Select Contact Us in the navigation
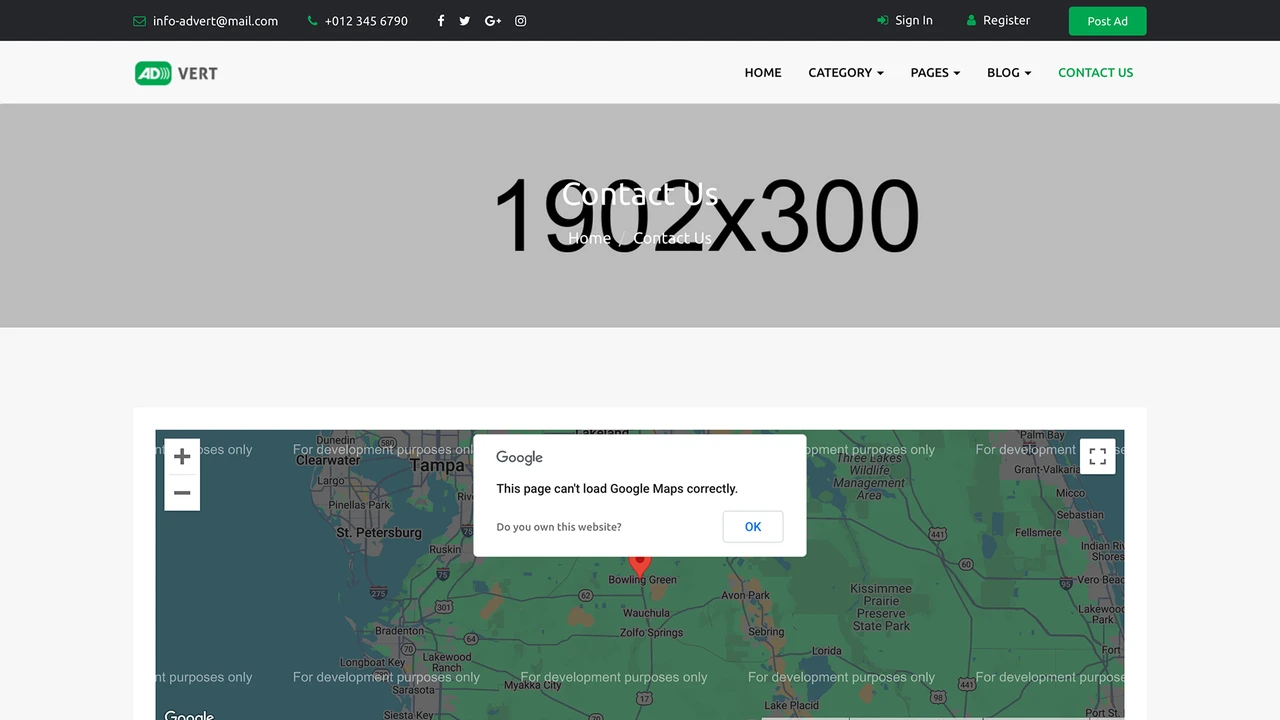The height and width of the screenshot is (720, 1280). [x=1096, y=73]
